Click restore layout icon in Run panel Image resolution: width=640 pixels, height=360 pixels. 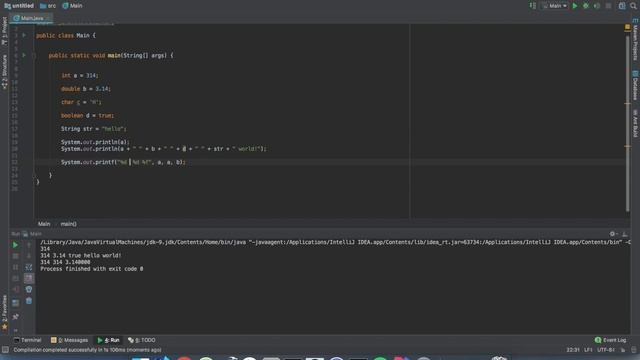coord(15,303)
